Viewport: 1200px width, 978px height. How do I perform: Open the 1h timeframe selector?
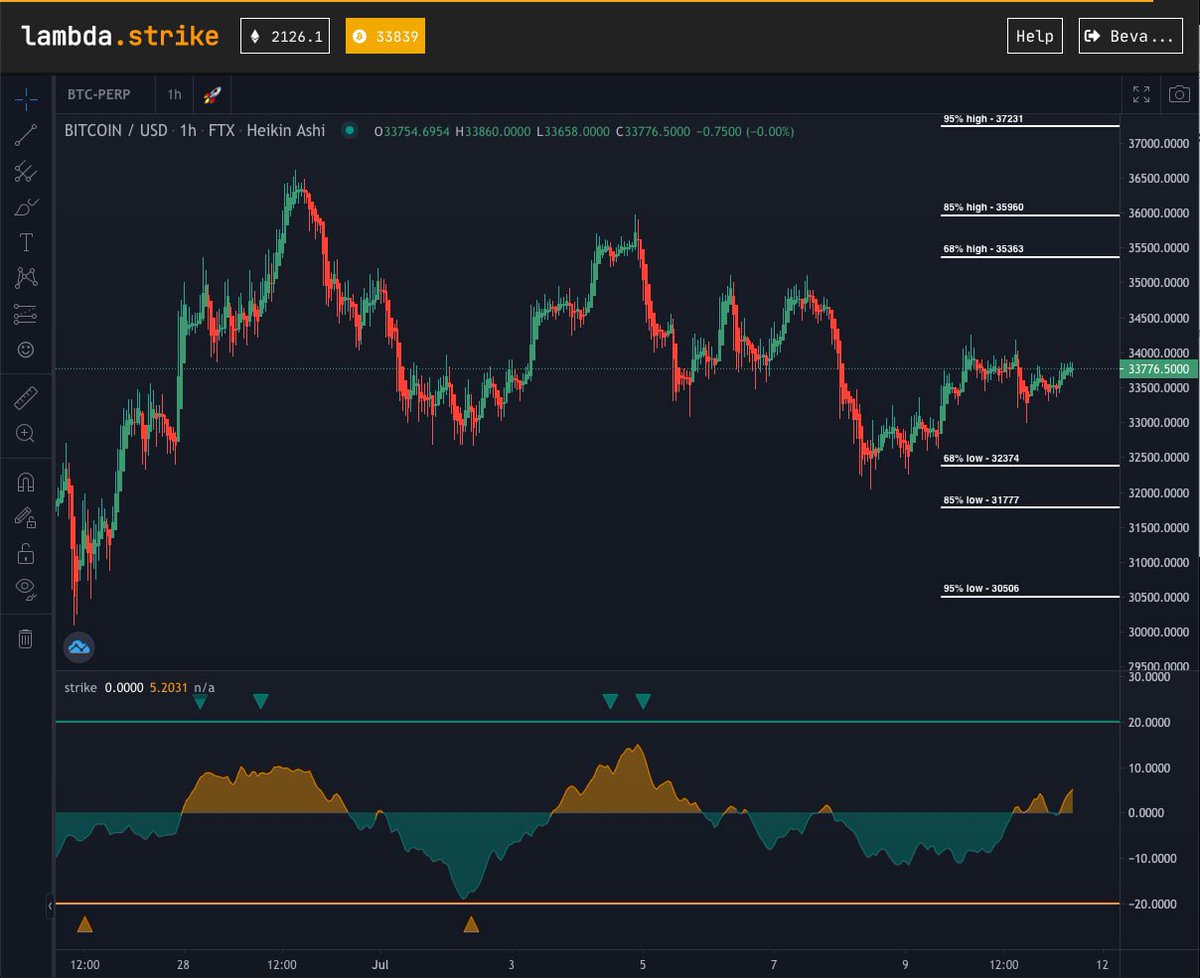[173, 94]
